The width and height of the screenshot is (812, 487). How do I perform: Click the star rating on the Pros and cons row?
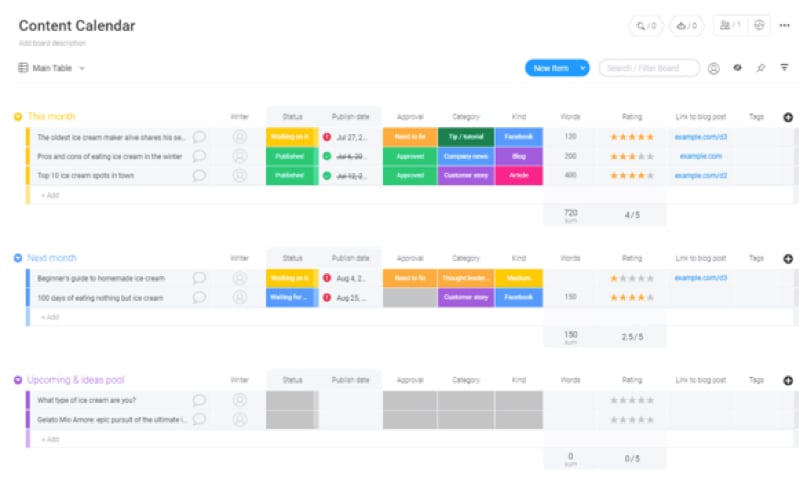click(x=632, y=156)
